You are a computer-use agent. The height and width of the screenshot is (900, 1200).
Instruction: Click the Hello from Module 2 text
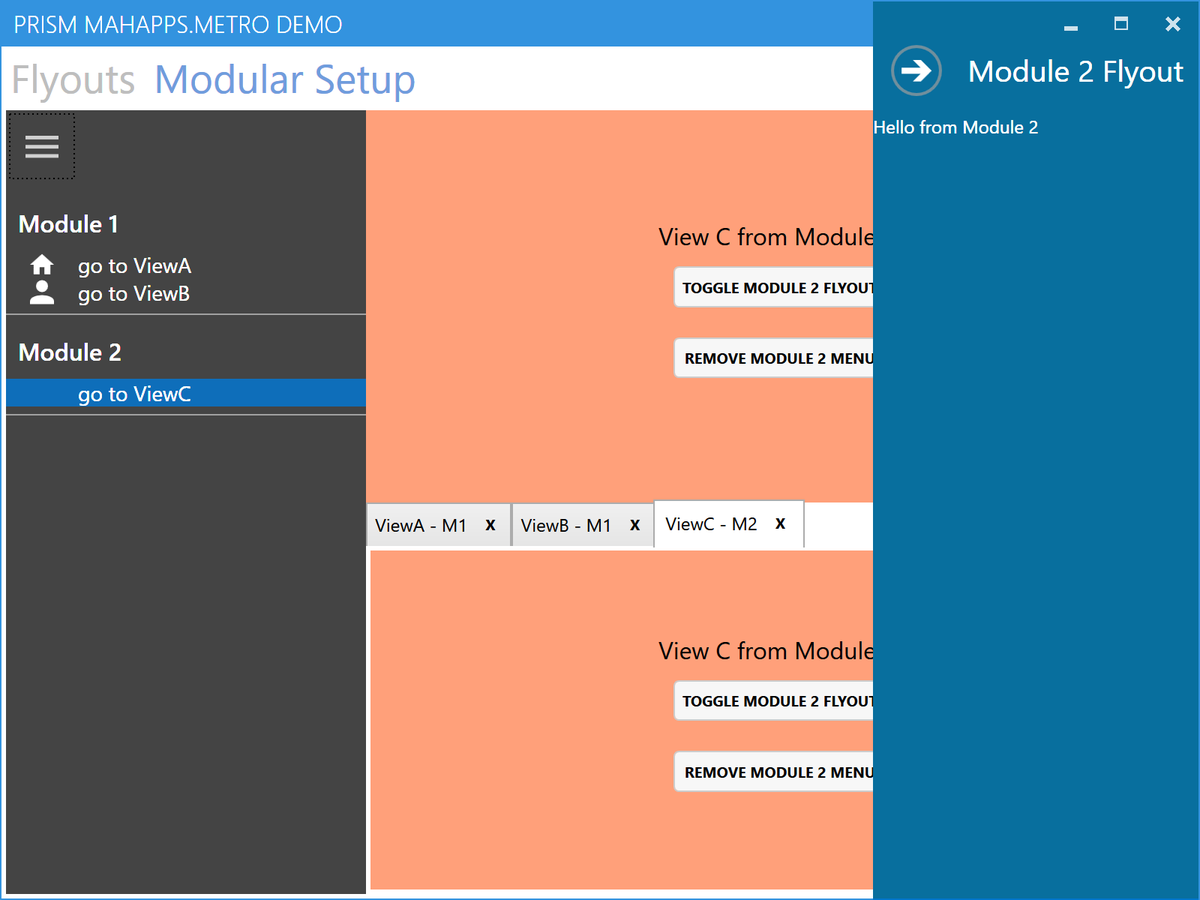(956, 127)
